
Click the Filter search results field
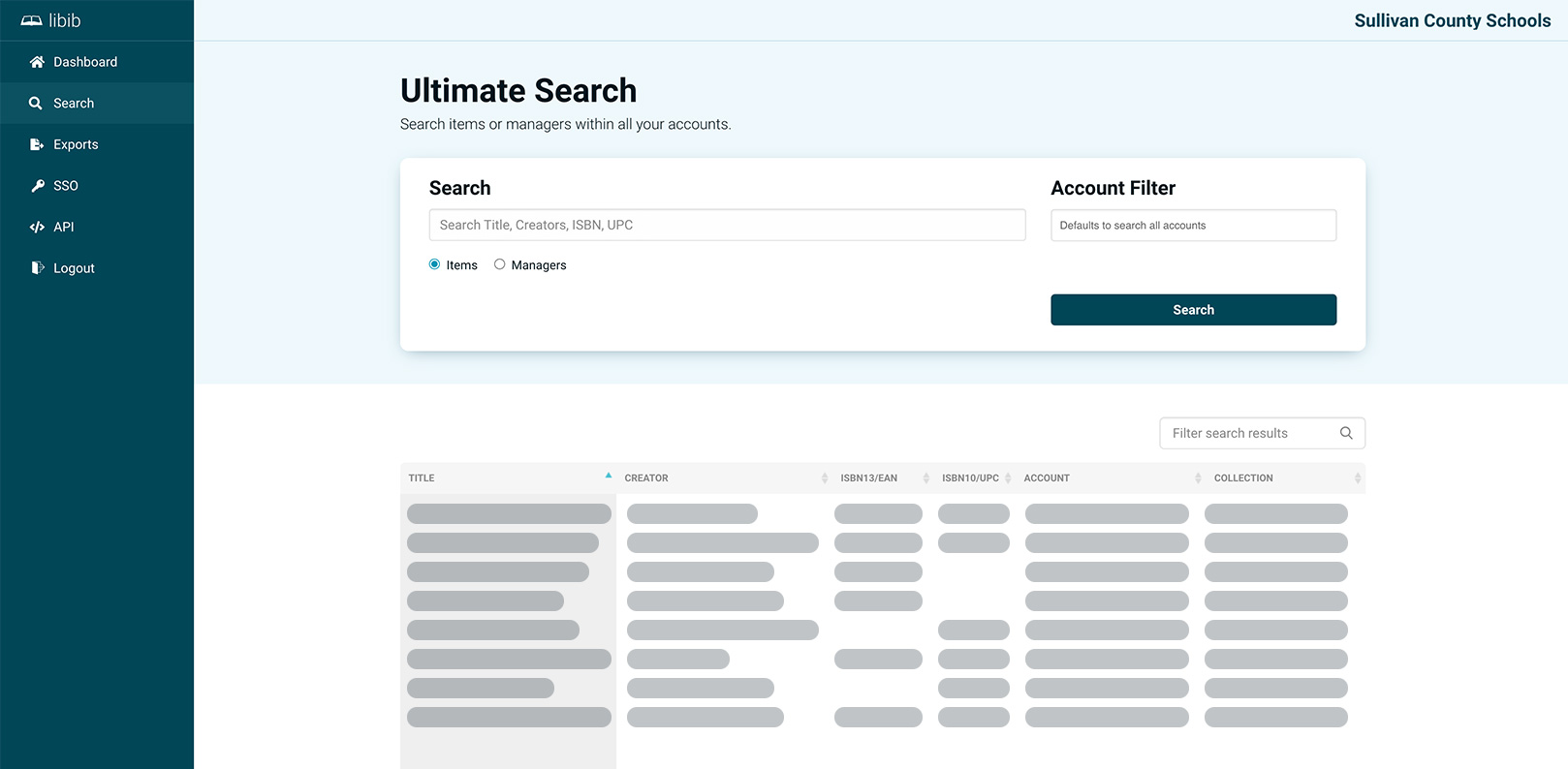(x=1245, y=433)
